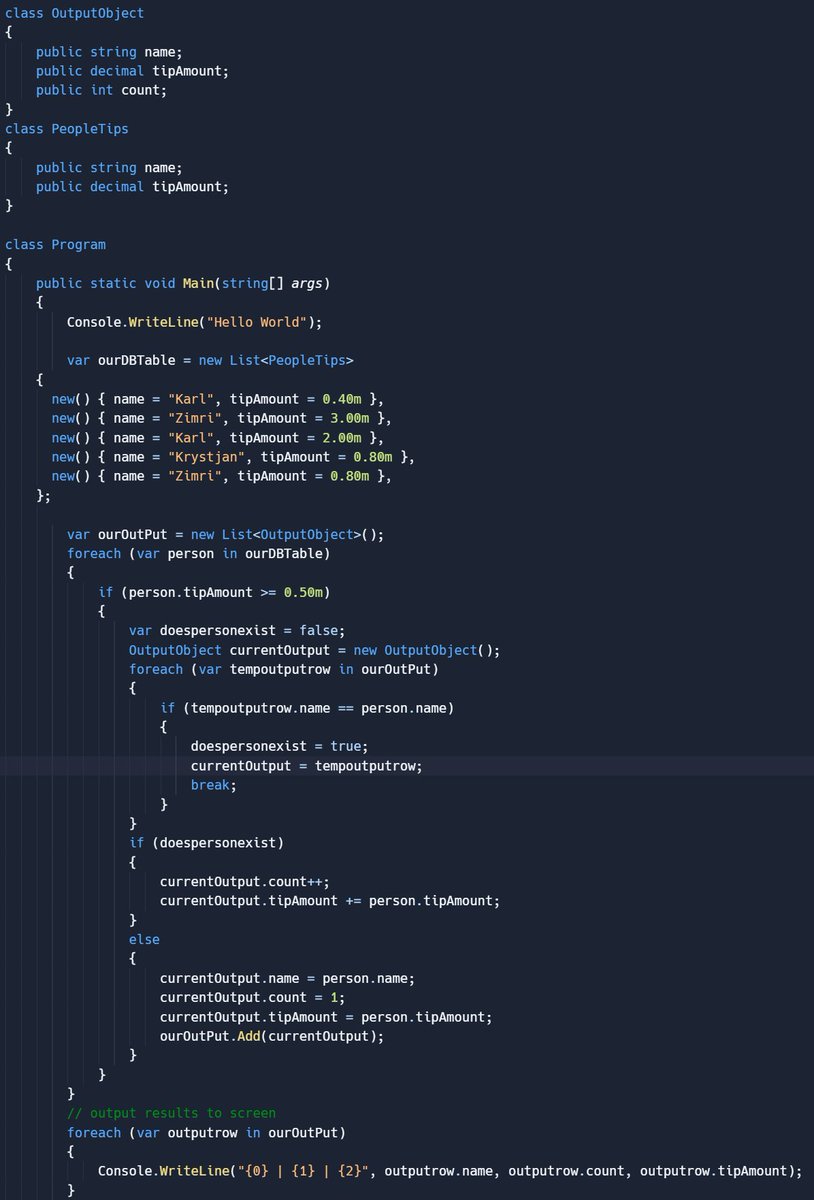Click the 'if (doespersonexist)' condition line
The height and width of the screenshot is (1200, 814).
coord(207,843)
